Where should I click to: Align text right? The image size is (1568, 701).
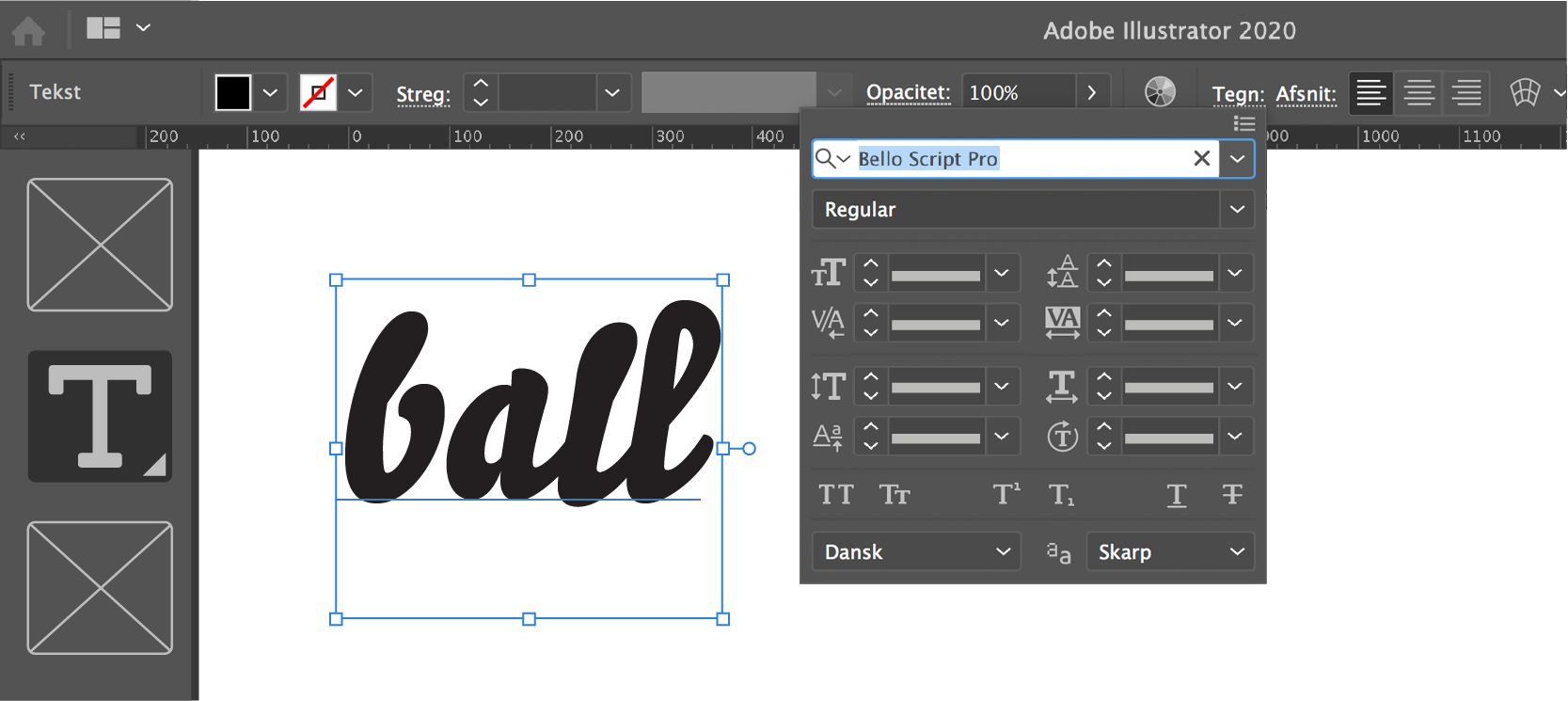coord(1465,92)
